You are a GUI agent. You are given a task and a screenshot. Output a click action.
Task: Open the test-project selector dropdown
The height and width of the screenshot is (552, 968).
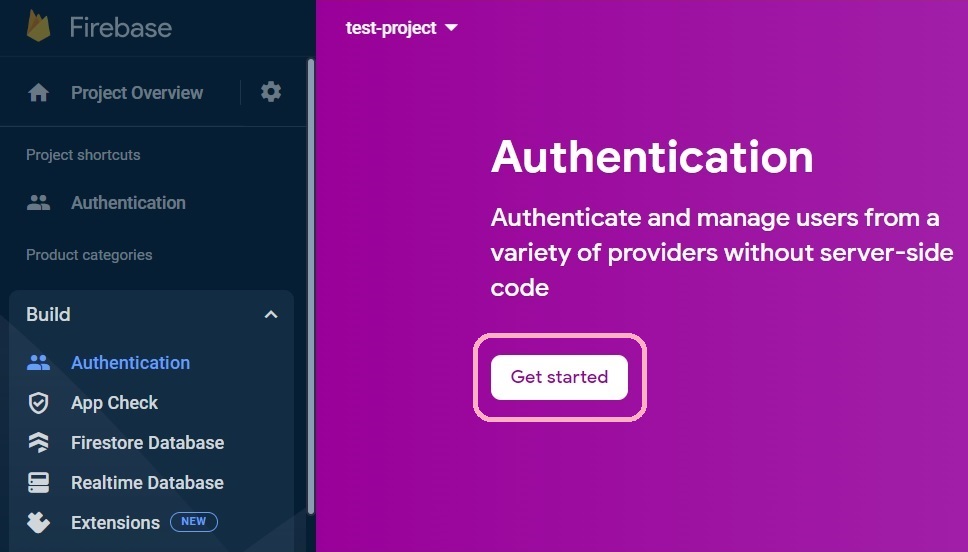[x=402, y=28]
